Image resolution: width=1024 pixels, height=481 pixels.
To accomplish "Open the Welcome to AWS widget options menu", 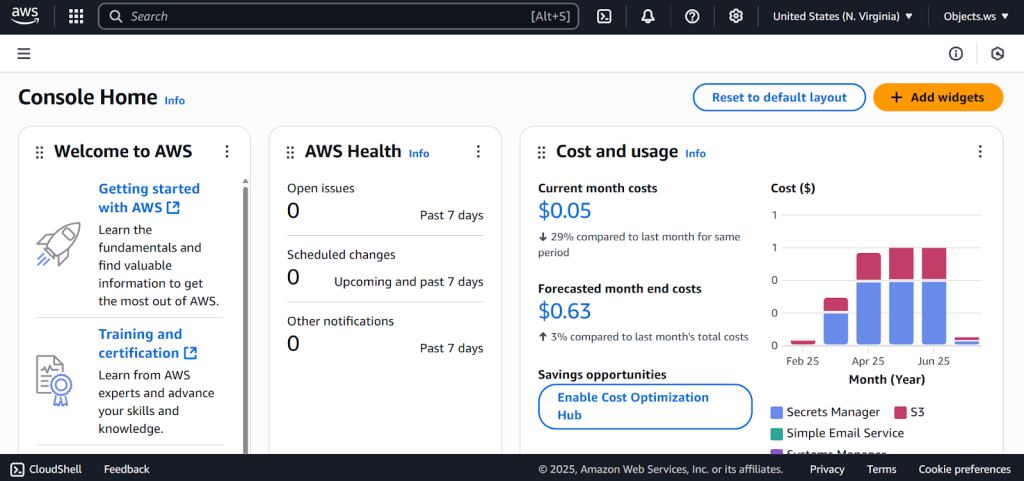I will click(227, 152).
